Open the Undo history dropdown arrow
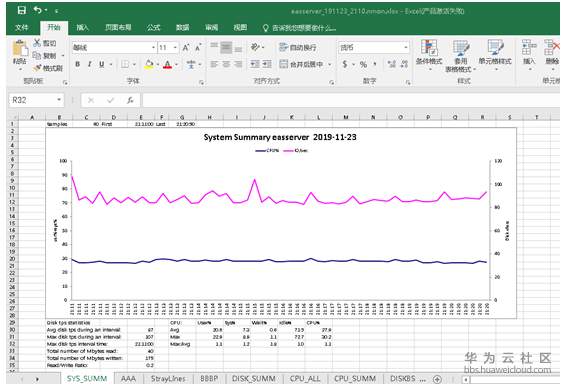562x384 pixels. (46, 11)
